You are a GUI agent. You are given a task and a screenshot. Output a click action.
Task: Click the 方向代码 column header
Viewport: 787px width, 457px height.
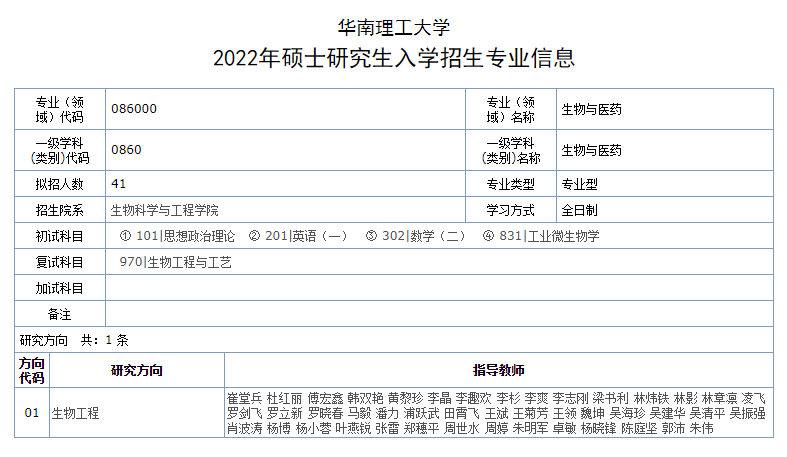pos(32,370)
